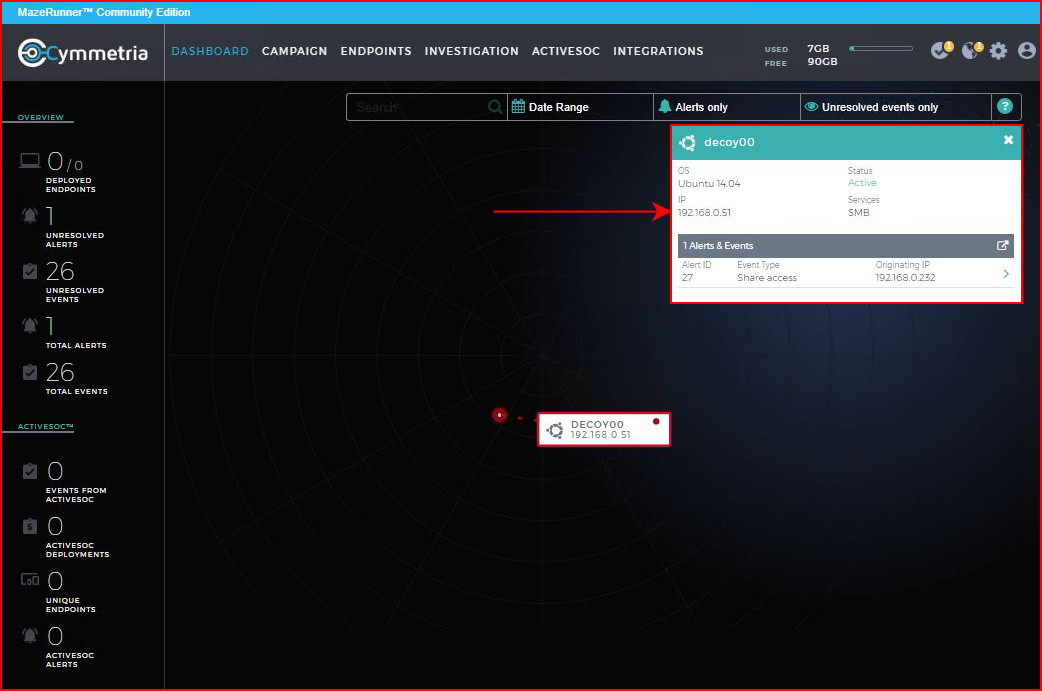This screenshot has height=691, width=1042.
Task: Click the magnifier icon in the search box
Action: coord(495,106)
